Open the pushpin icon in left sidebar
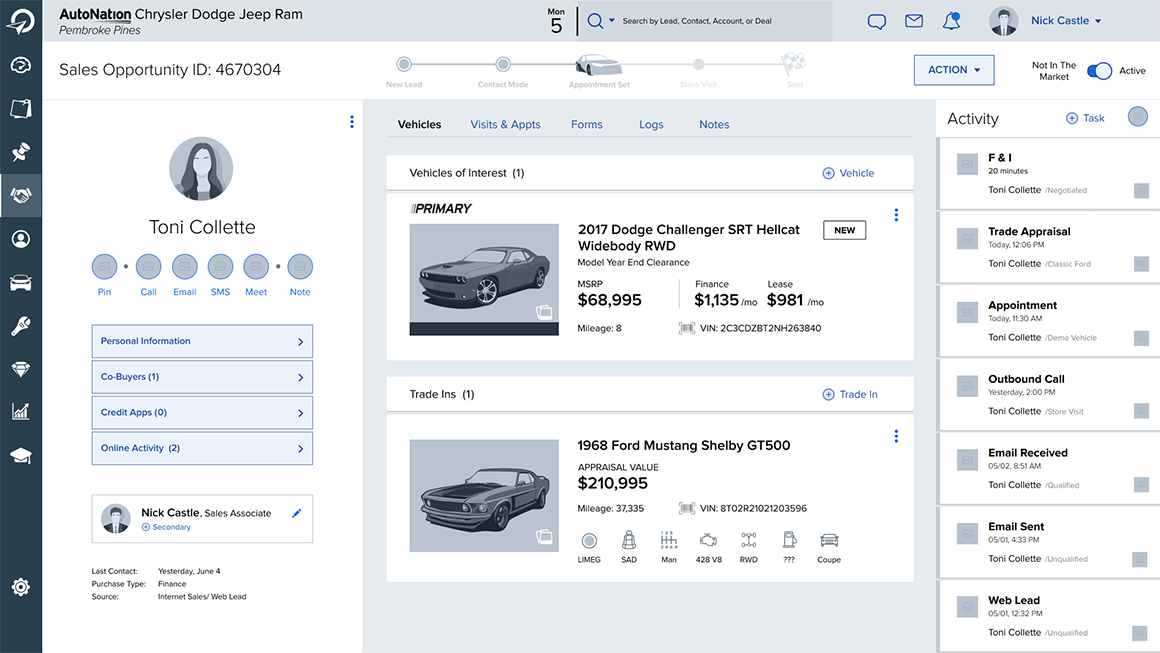The image size is (1160, 653). (x=21, y=152)
